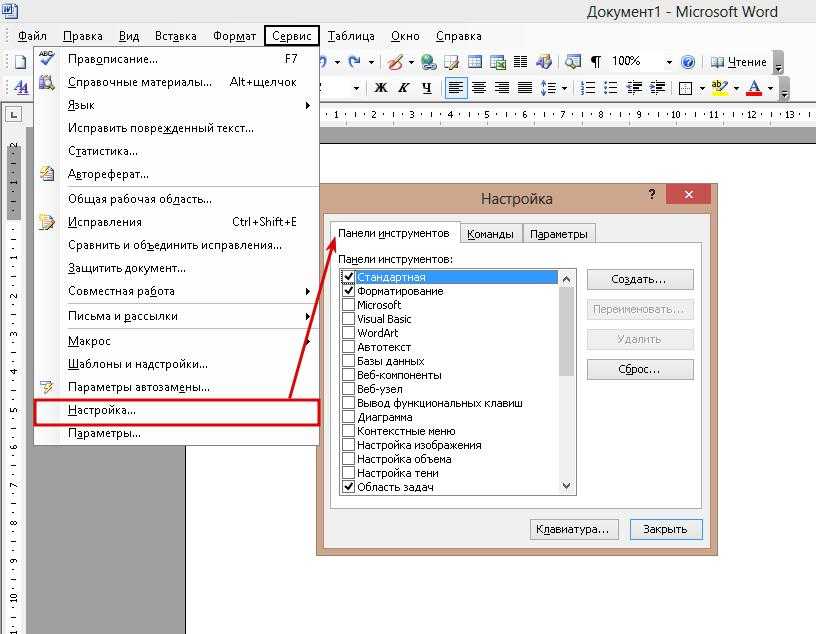Open the Border style dropdown arrow
The image size is (816, 634).
pos(702,88)
